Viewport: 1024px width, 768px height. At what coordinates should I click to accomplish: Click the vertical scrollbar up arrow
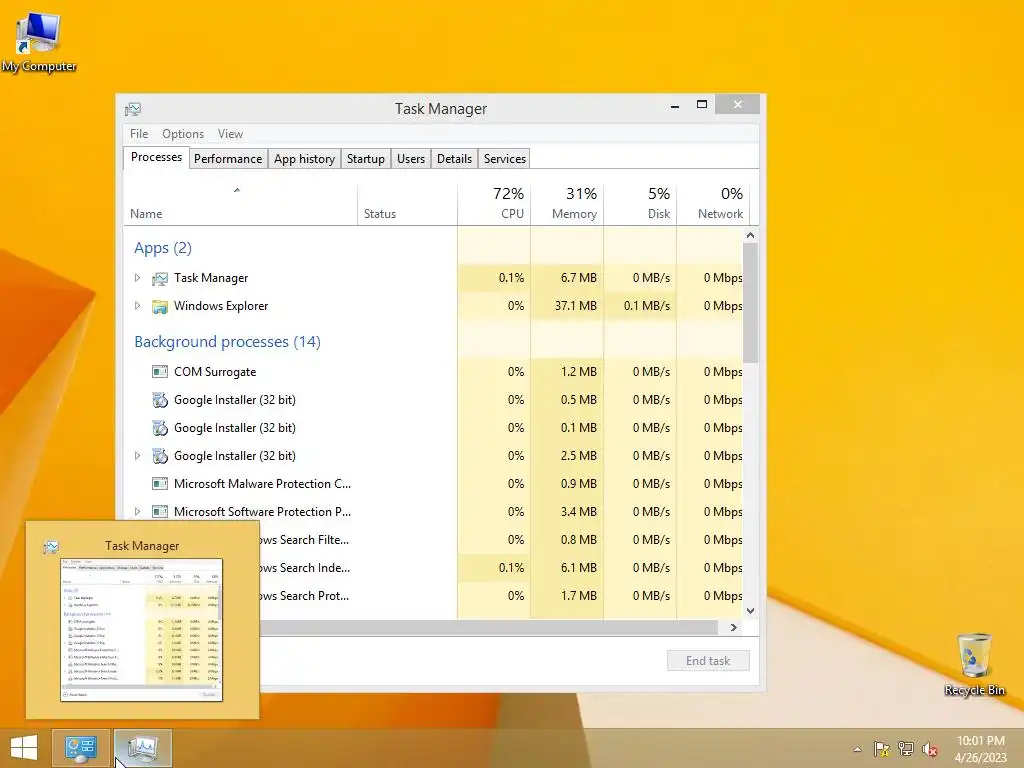(750, 235)
